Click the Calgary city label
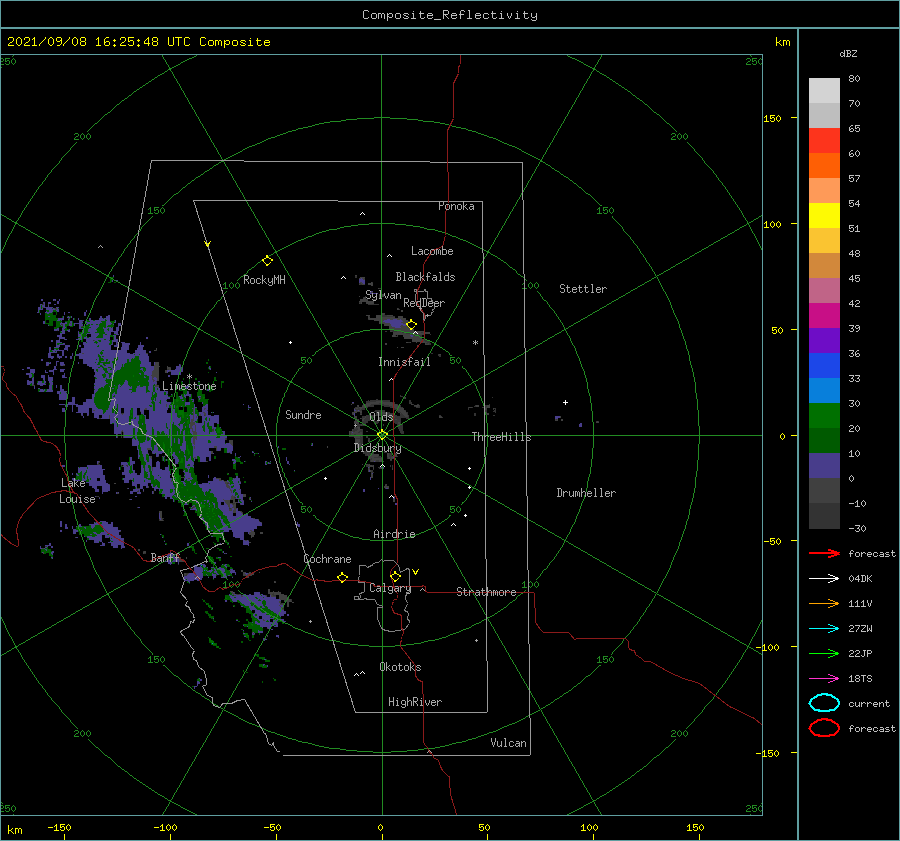The width and height of the screenshot is (900, 841). (390, 588)
